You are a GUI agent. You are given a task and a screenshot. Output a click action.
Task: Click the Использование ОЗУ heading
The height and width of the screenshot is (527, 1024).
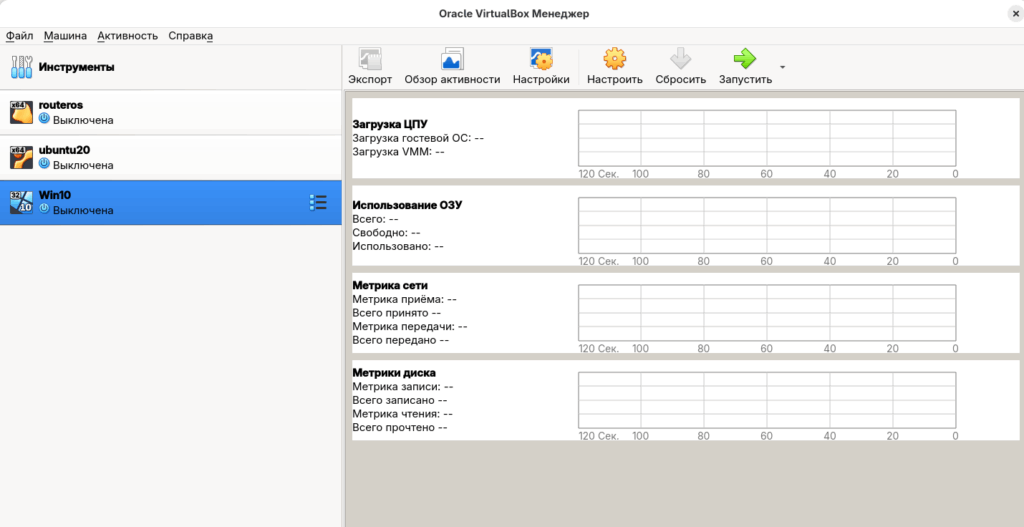pyautogui.click(x=407, y=205)
